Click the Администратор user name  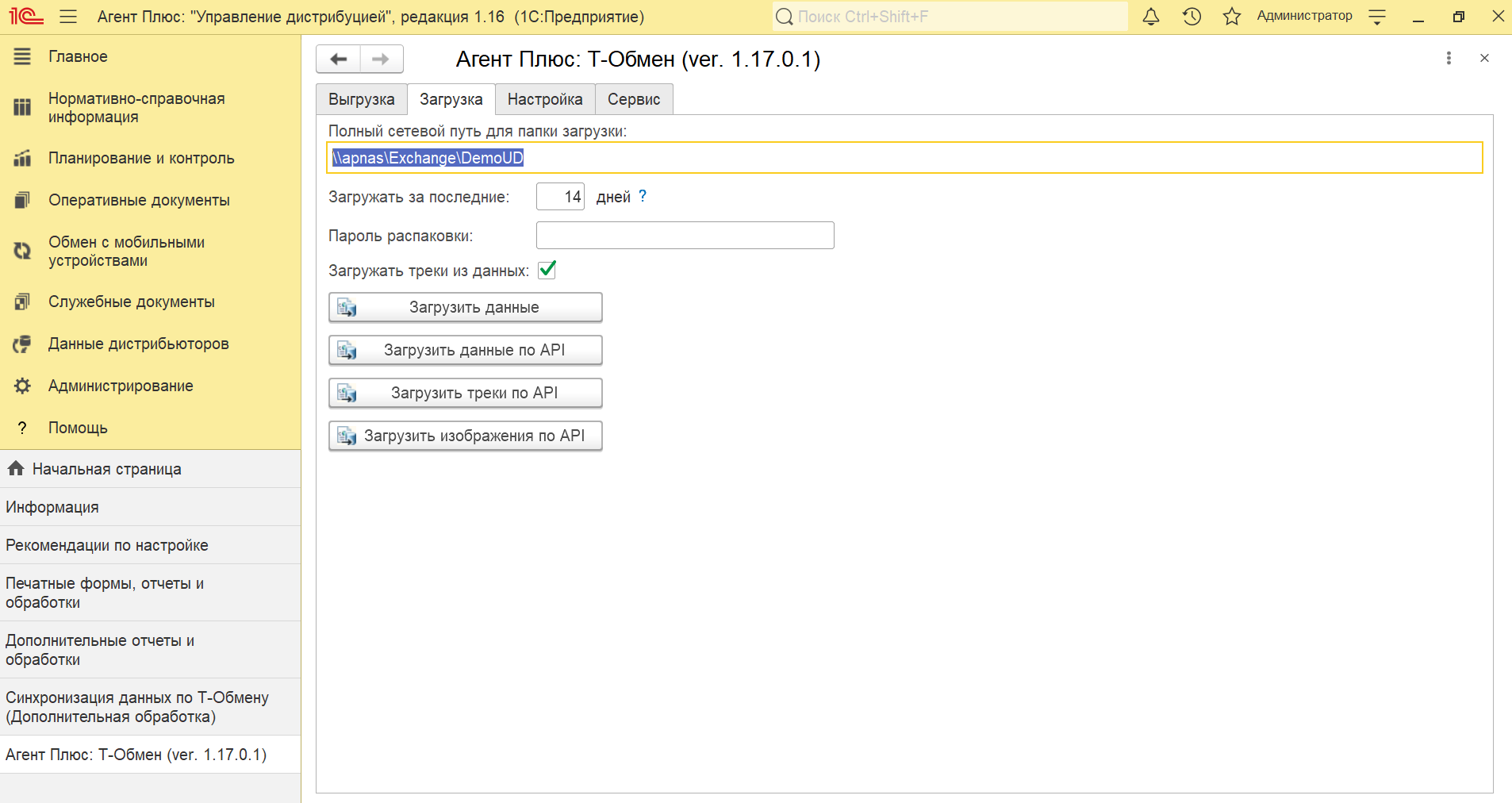pos(1304,16)
